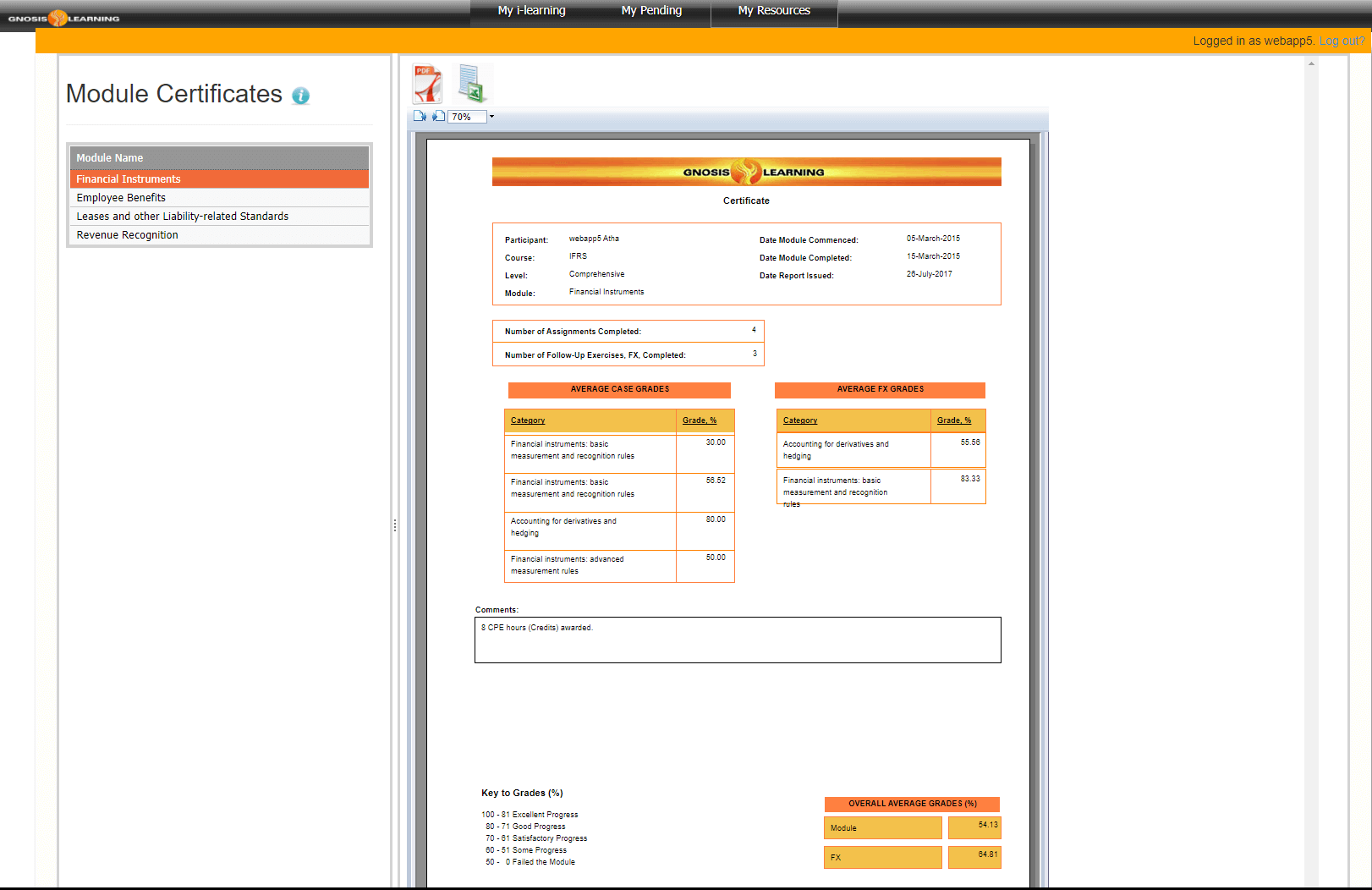Image resolution: width=1372 pixels, height=890 pixels.
Task: Open the My Resources menu
Action: point(773,11)
